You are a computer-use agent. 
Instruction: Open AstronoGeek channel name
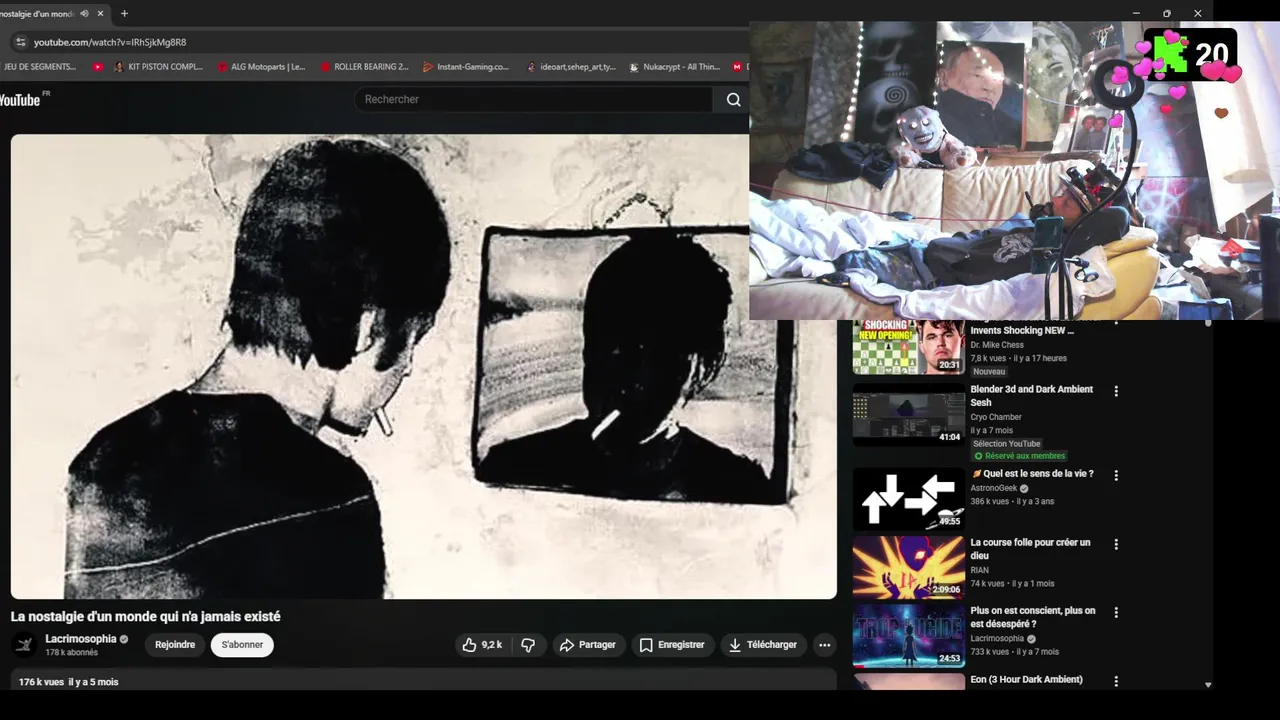click(x=993, y=488)
